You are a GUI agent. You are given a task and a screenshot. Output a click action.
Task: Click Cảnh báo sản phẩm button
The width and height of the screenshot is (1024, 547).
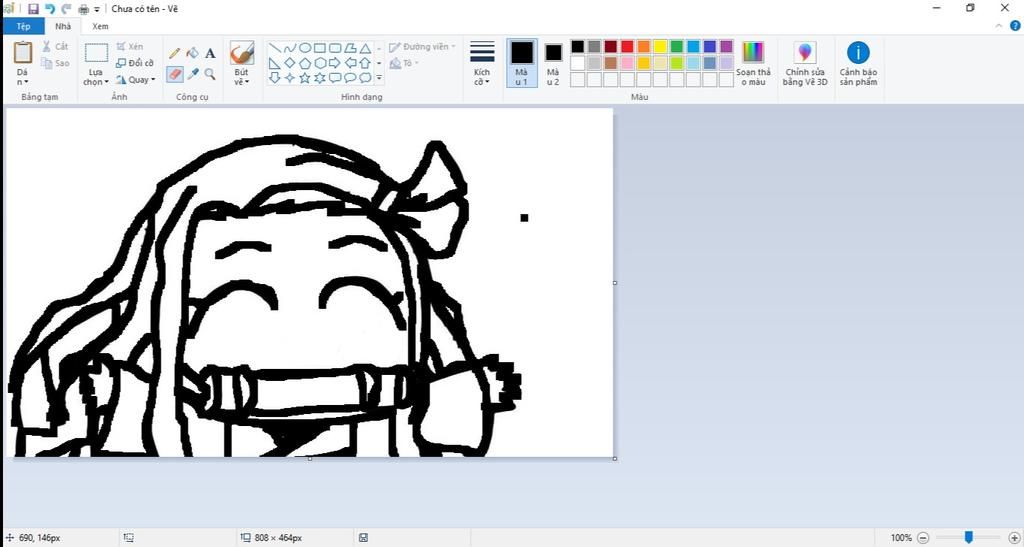[858, 63]
